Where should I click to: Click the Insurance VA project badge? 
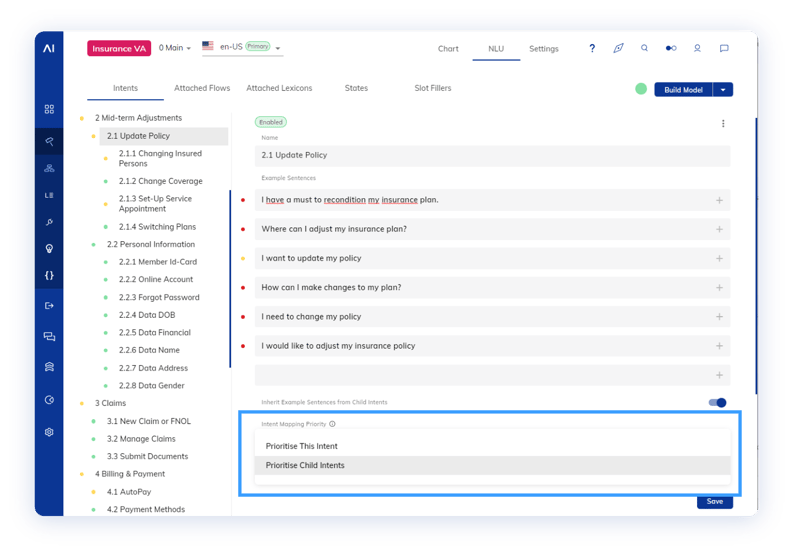(x=119, y=49)
